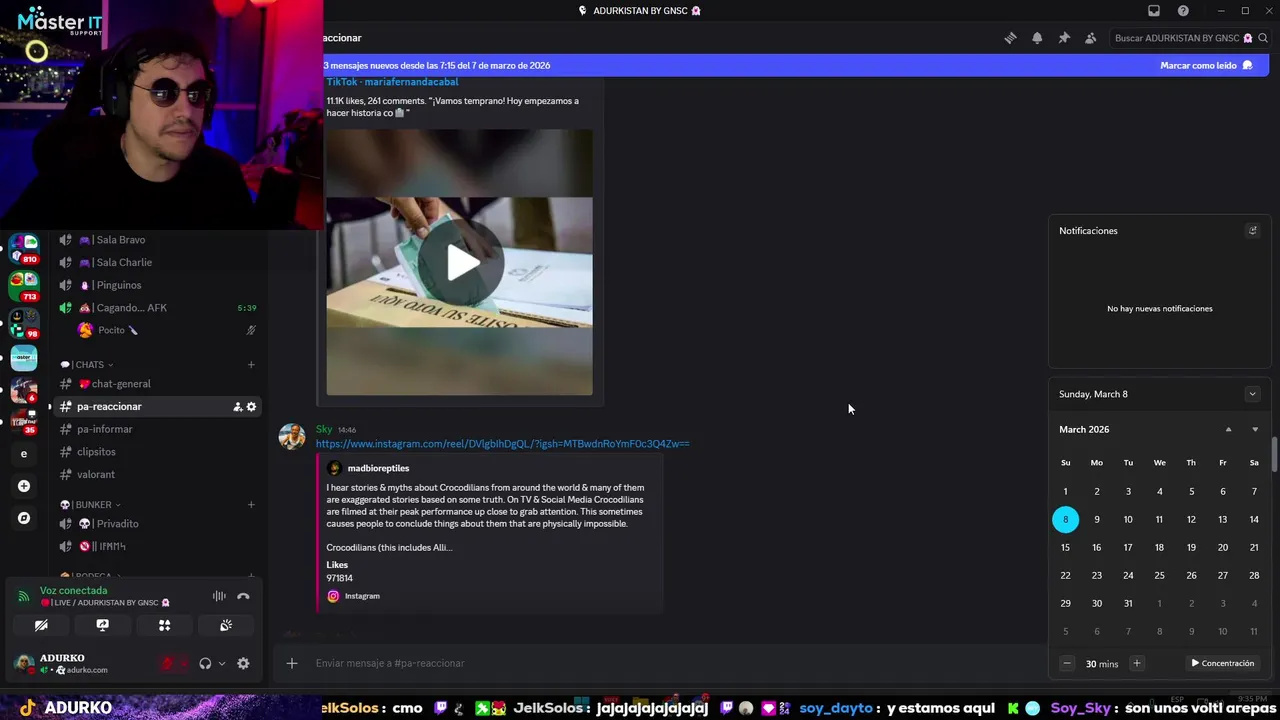This screenshot has width=1280, height=720.
Task: Open Discover servers compass icon
Action: 24,518
